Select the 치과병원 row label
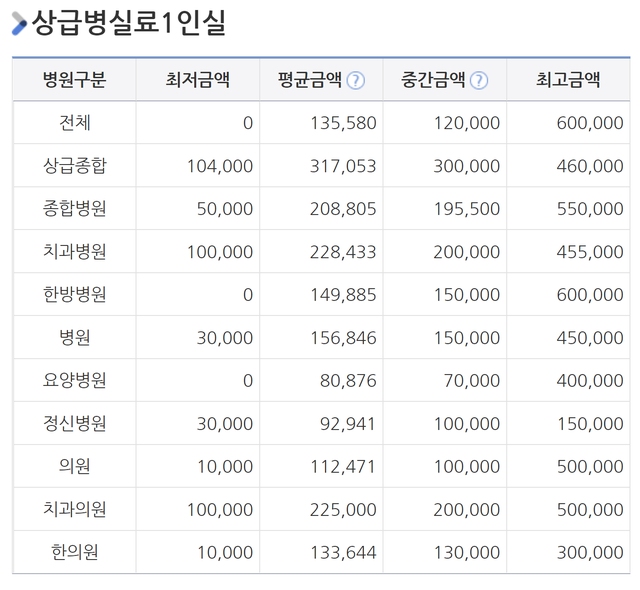 74,251
